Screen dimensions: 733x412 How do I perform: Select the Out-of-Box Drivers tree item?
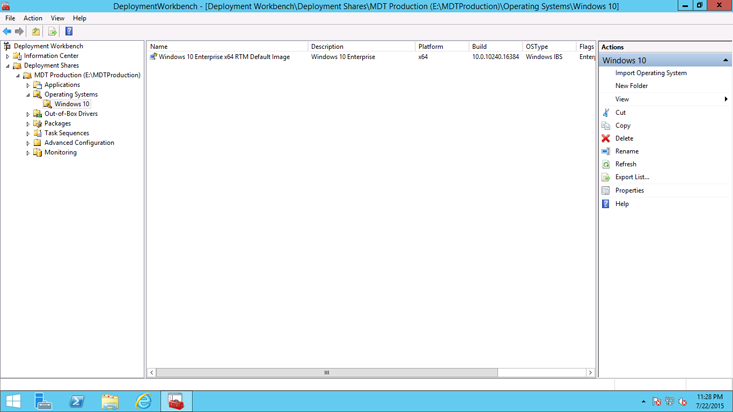70,114
